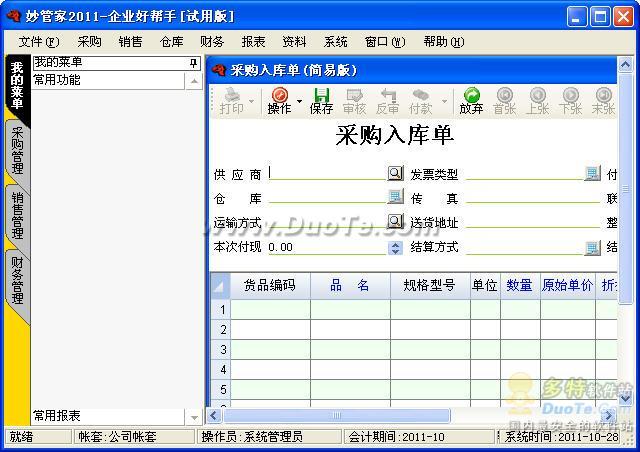This screenshot has height=452, width=640.
Task: Click the horizontal scrollbar thumb
Action: (336, 416)
